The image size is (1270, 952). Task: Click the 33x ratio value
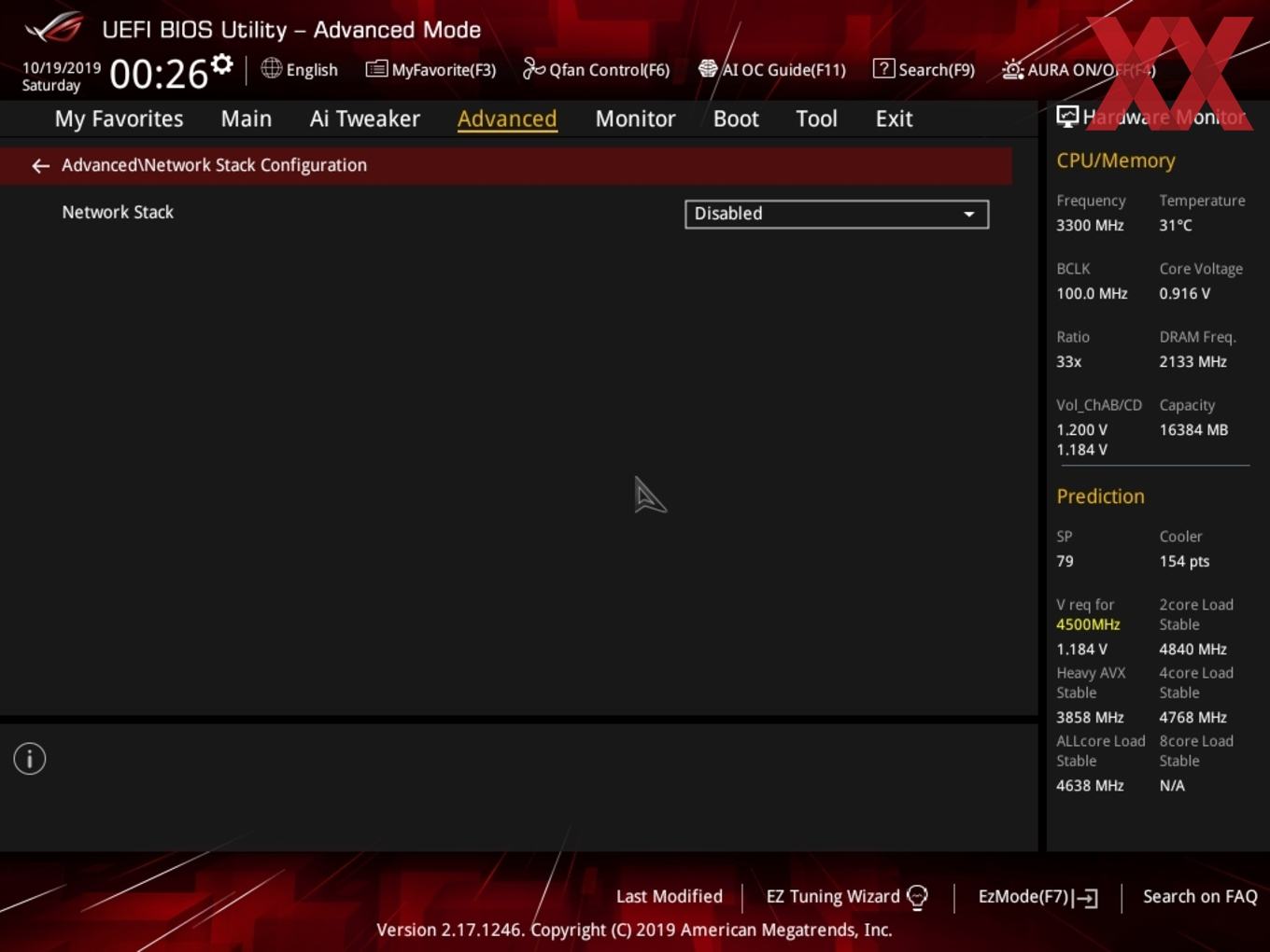tap(1068, 362)
